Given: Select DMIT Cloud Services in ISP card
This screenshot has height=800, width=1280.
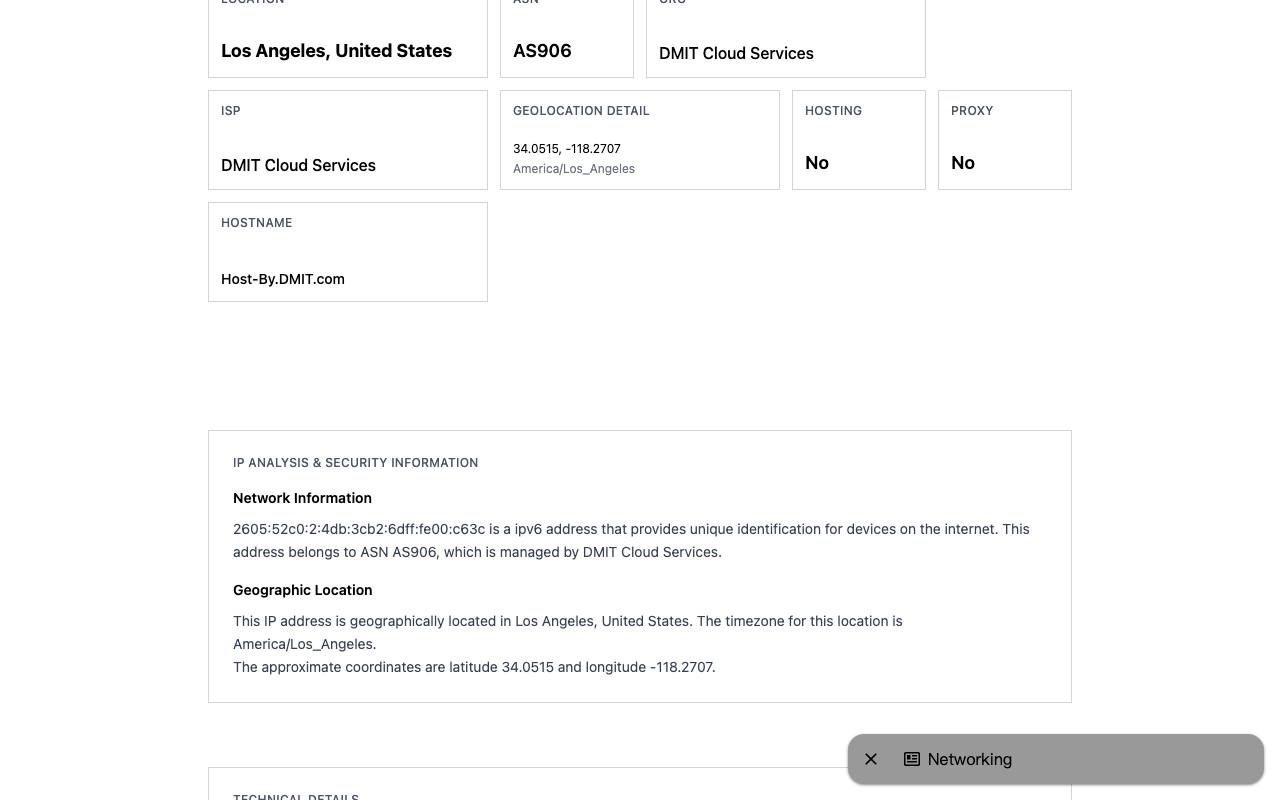Looking at the screenshot, I should [x=298, y=165].
